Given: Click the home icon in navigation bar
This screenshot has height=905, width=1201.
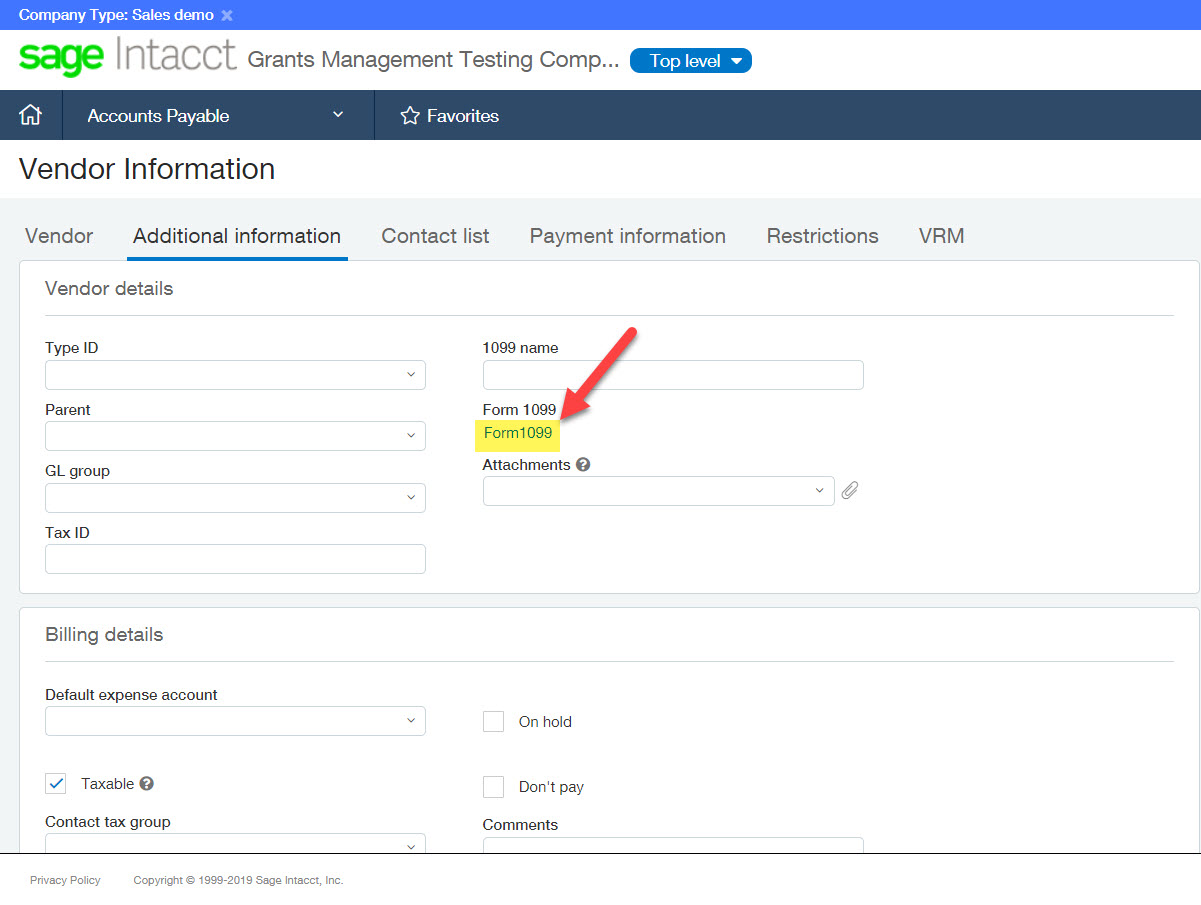Looking at the screenshot, I should [30, 116].
